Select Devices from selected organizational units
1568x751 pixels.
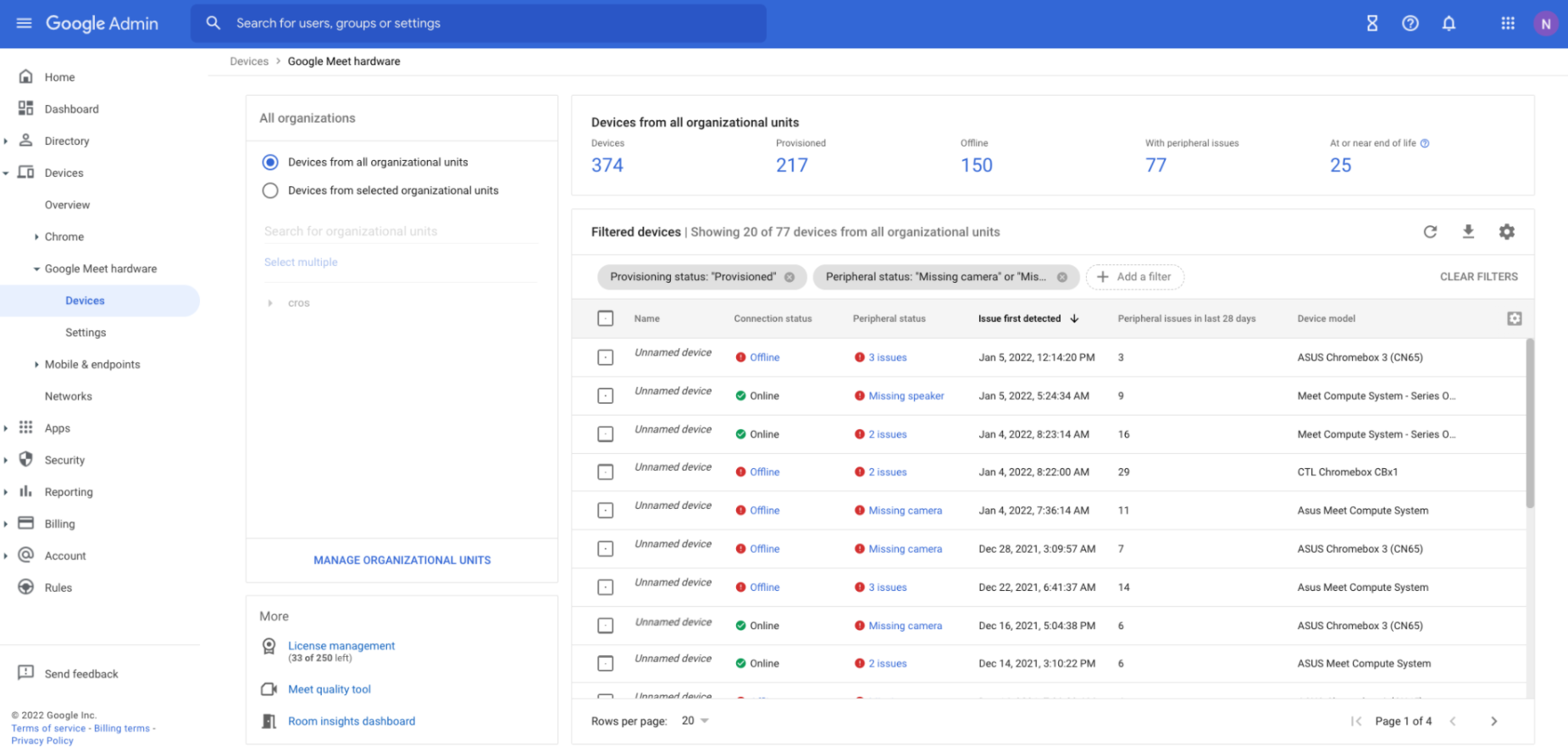click(x=270, y=191)
